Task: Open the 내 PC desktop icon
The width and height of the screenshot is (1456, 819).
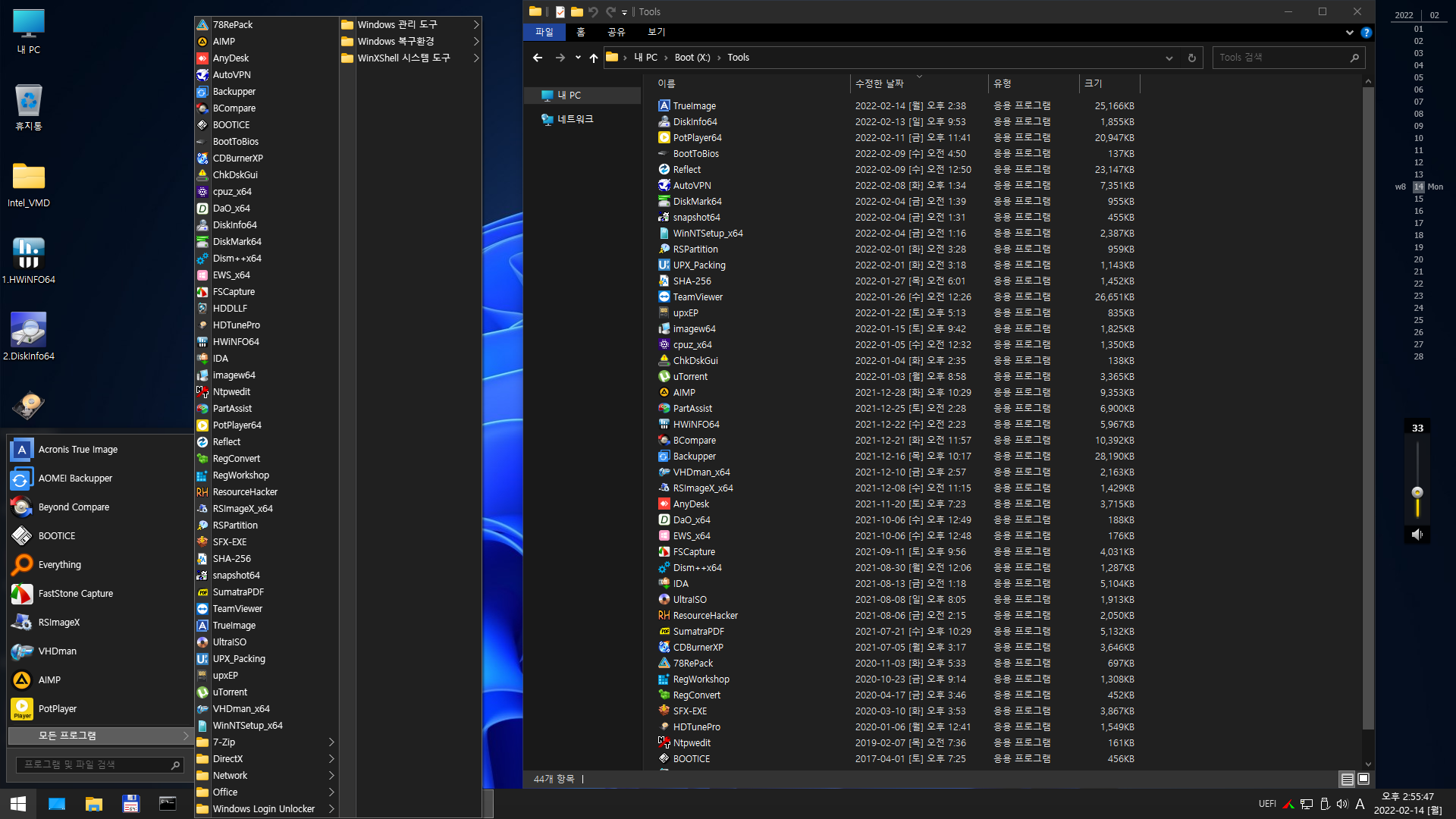Action: [x=29, y=32]
